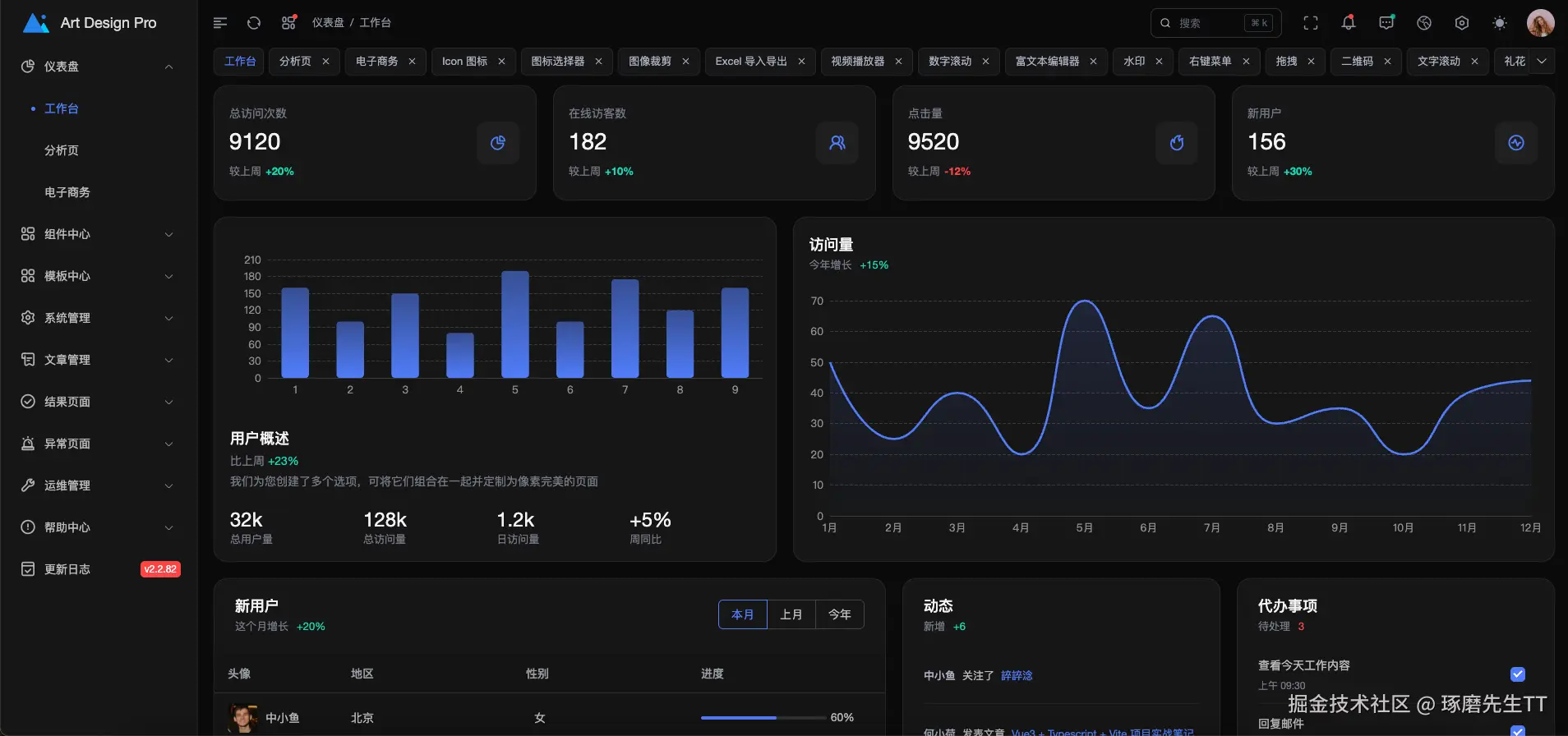Image resolution: width=1568 pixels, height=736 pixels.
Task: Select the 本月 time range
Action: tap(742, 614)
